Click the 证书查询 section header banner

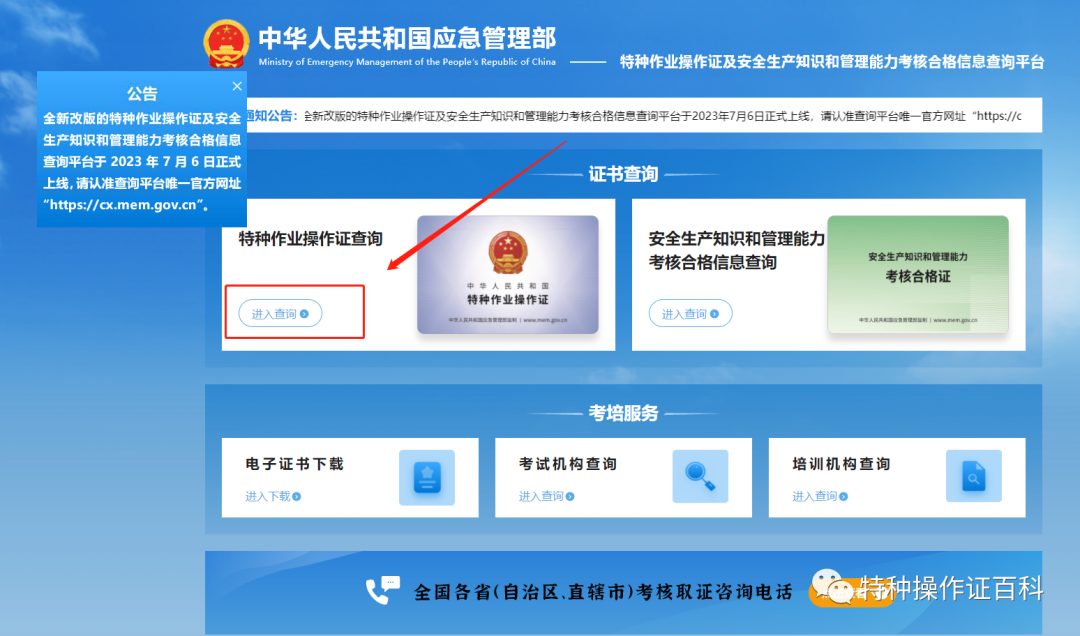[622, 172]
